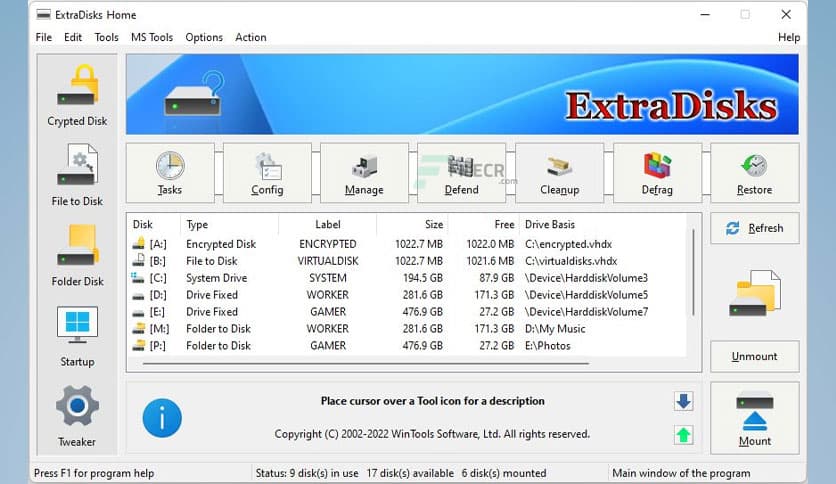Click the folder icon for disk P:
Screen dimensions: 836x484
point(139,345)
